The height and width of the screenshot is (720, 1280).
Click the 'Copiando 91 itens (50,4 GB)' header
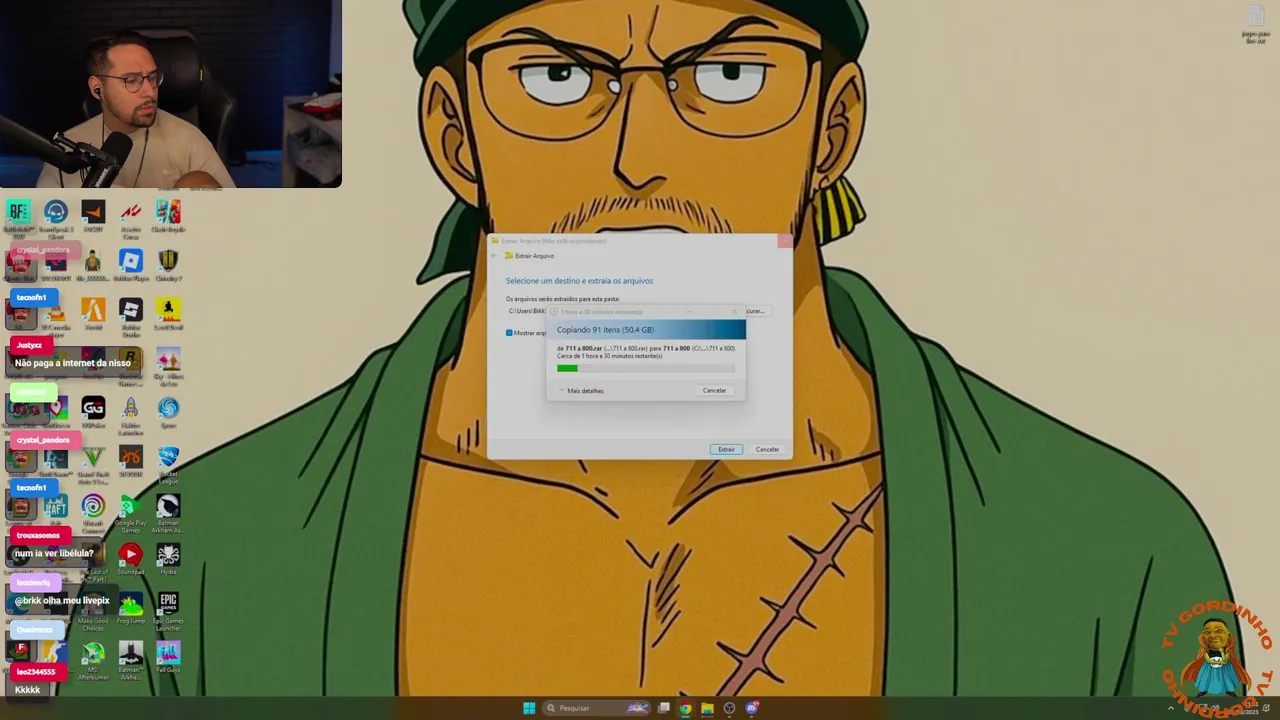[605, 330]
